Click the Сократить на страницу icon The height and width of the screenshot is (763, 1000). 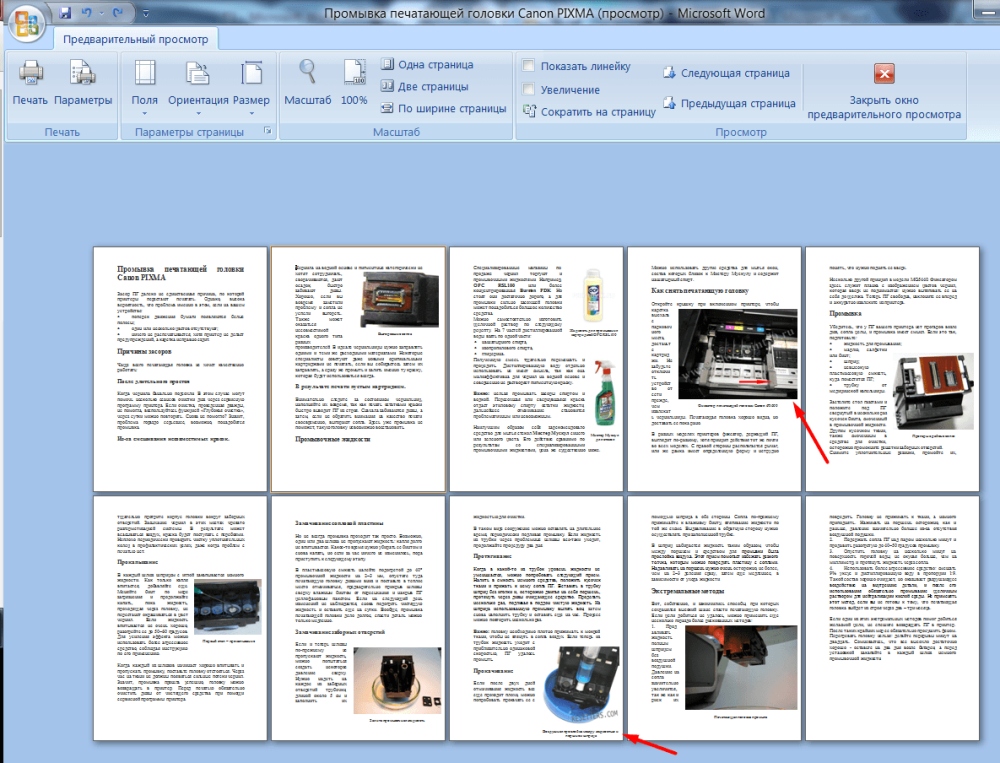[529, 111]
